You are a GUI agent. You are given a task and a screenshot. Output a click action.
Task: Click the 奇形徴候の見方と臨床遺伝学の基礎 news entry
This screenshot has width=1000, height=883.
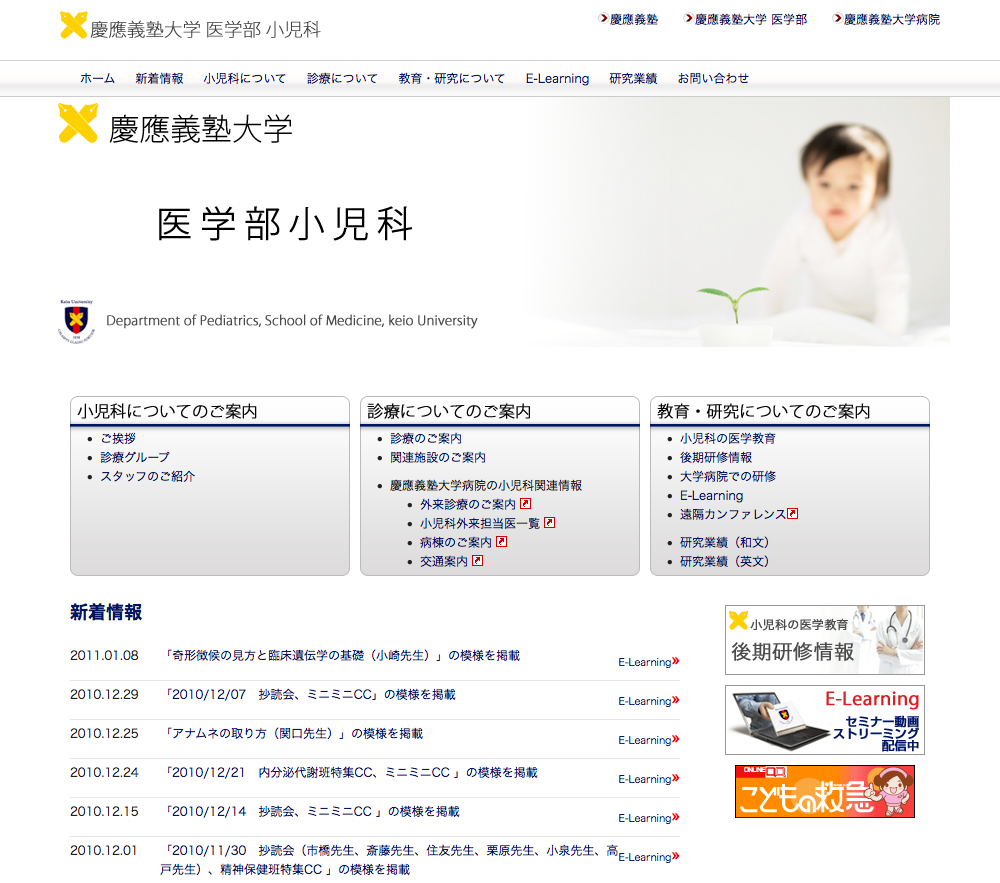(342, 655)
